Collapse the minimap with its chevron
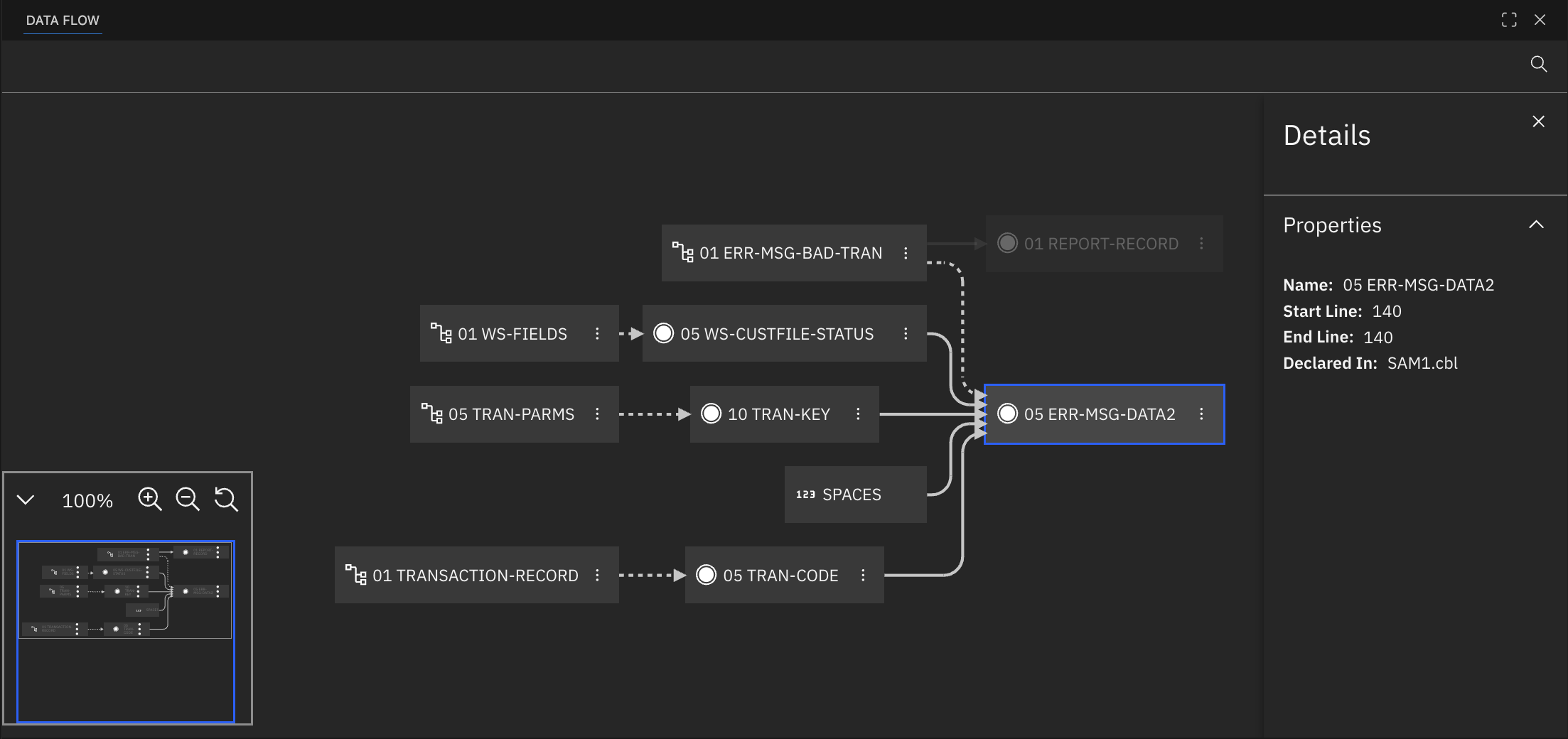 tap(26, 500)
